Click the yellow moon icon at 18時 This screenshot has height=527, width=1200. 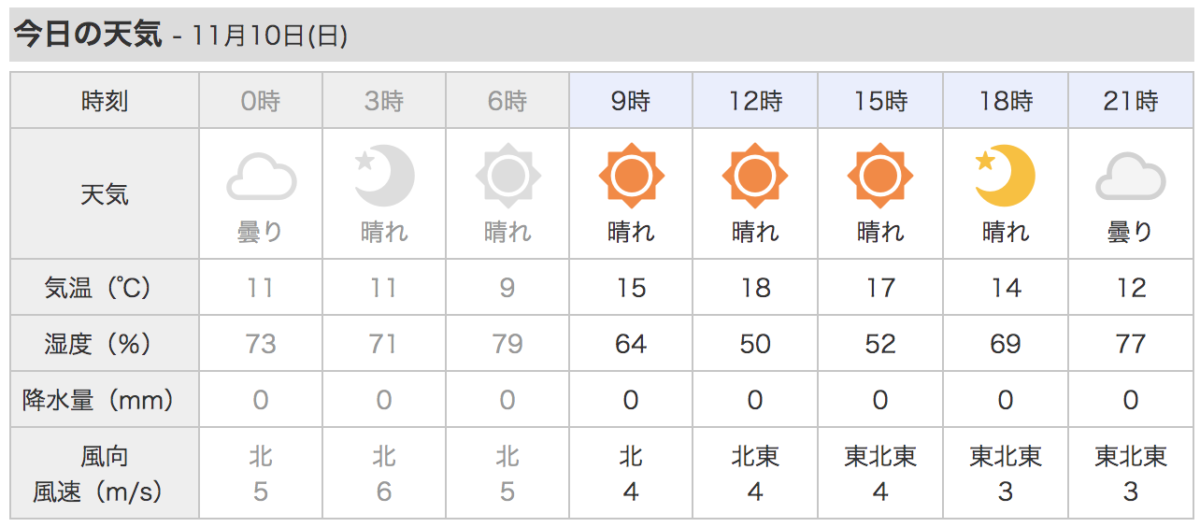click(x=1005, y=176)
